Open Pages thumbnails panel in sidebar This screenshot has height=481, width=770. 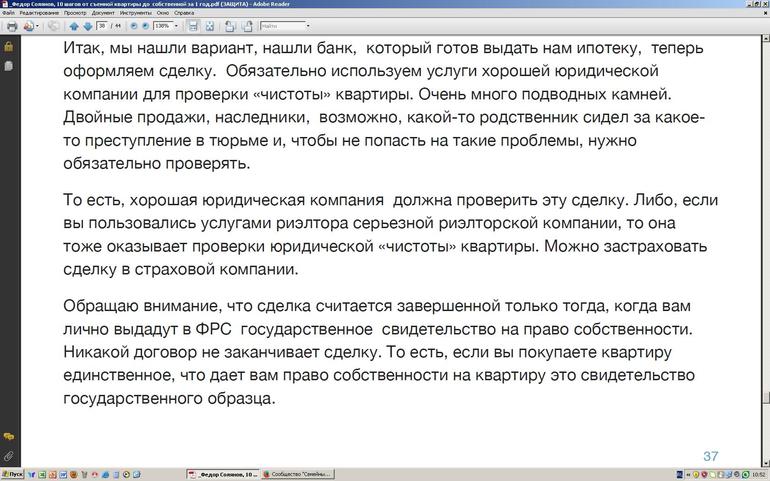click(x=8, y=66)
